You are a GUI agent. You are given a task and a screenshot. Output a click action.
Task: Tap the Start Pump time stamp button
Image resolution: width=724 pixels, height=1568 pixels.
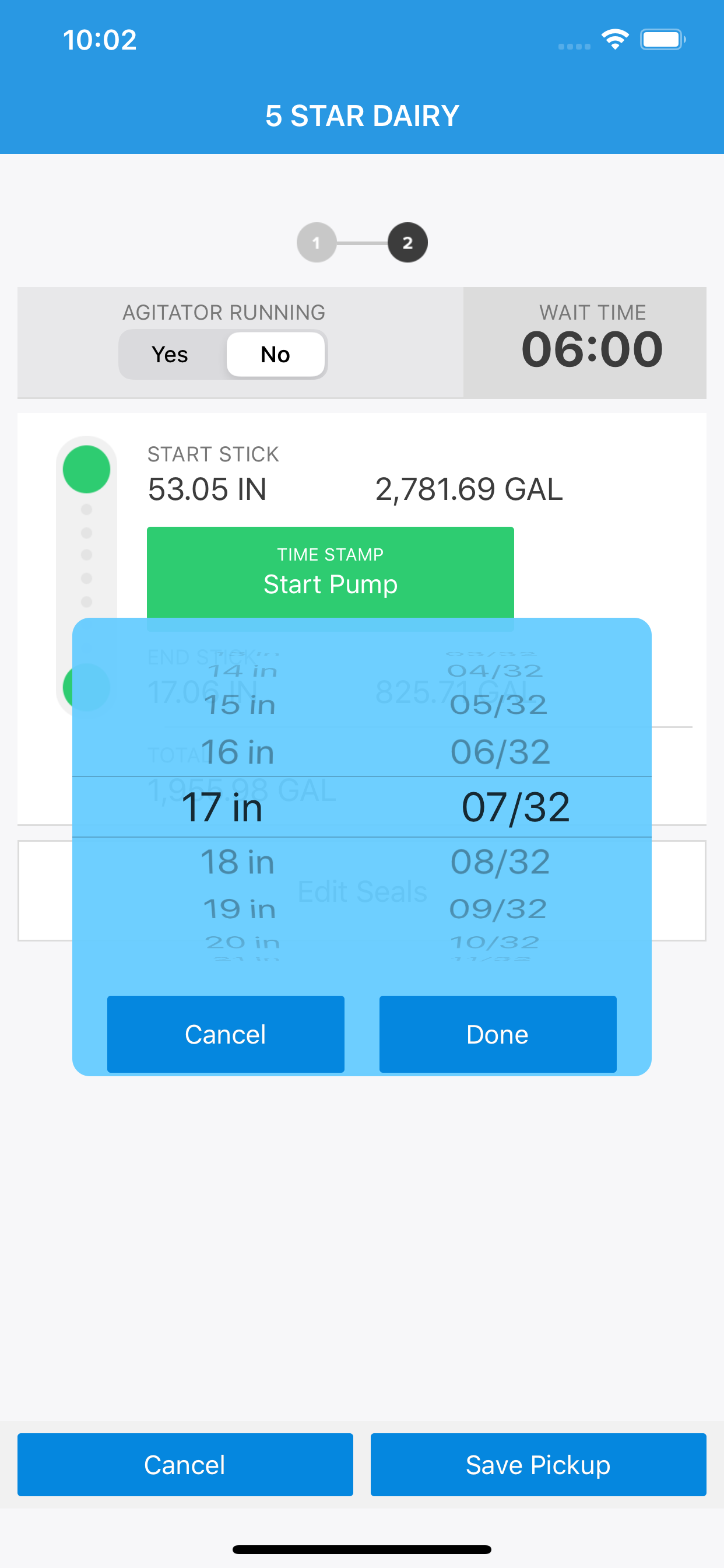point(331,572)
